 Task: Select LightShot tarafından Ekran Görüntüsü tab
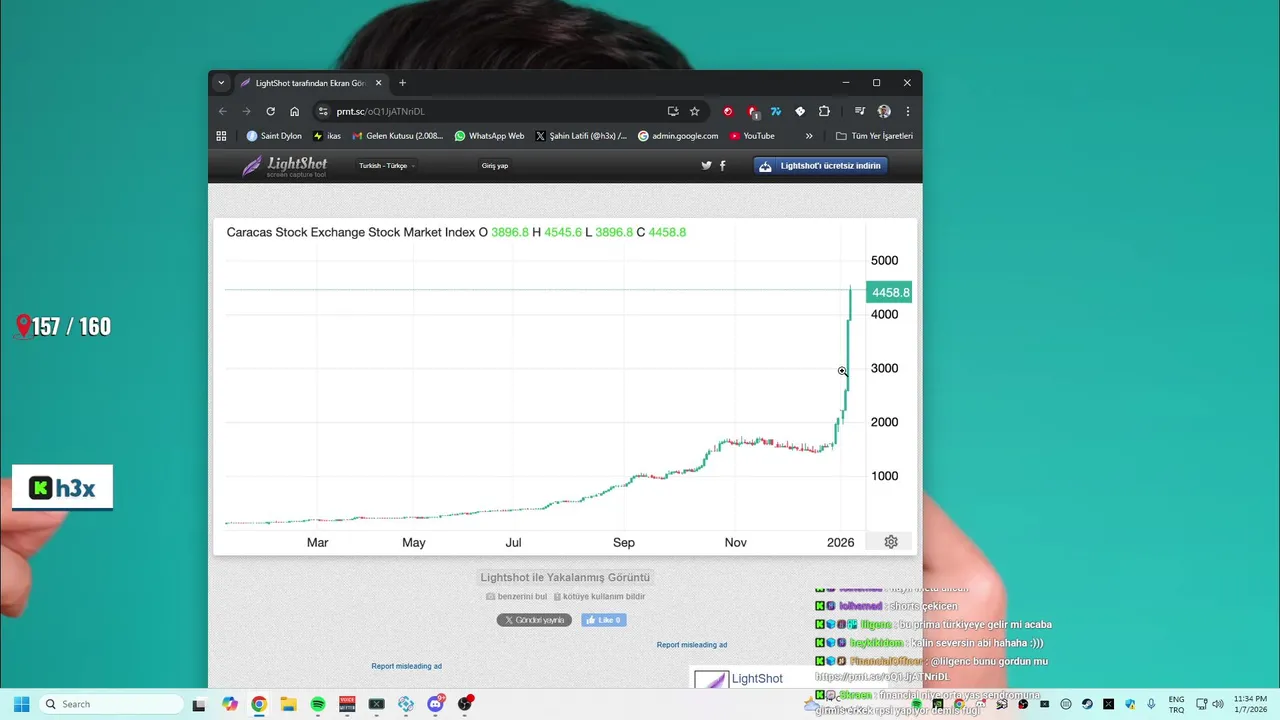pyautogui.click(x=311, y=83)
